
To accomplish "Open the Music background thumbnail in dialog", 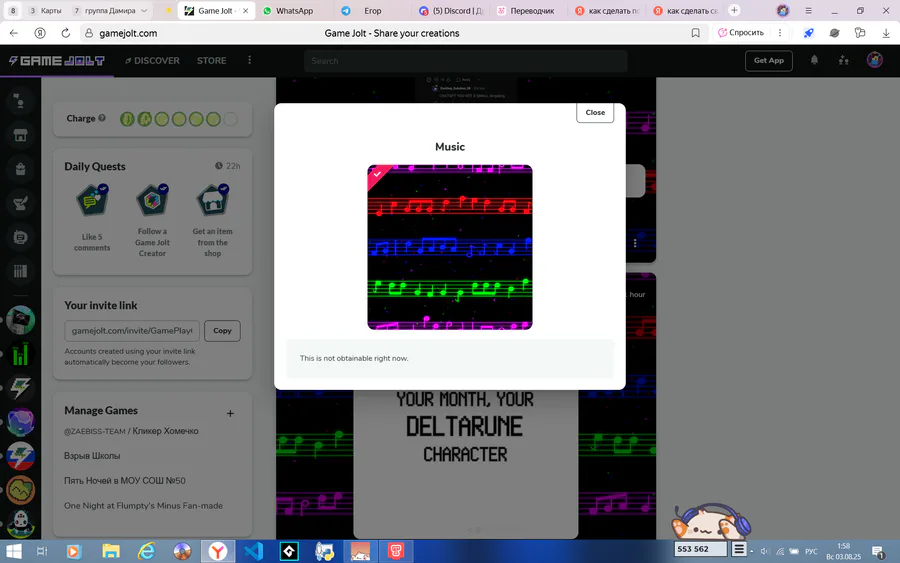I will click(449, 247).
